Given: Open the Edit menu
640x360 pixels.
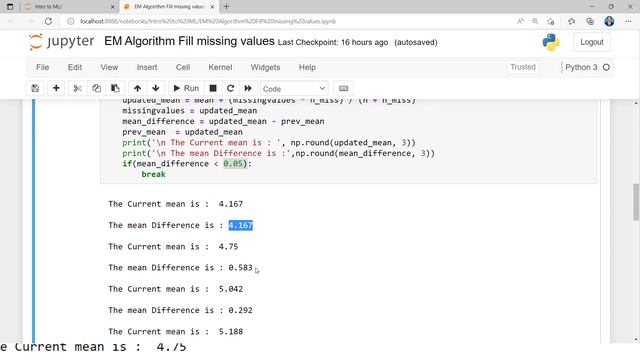Looking at the screenshot, I should point(75,67).
